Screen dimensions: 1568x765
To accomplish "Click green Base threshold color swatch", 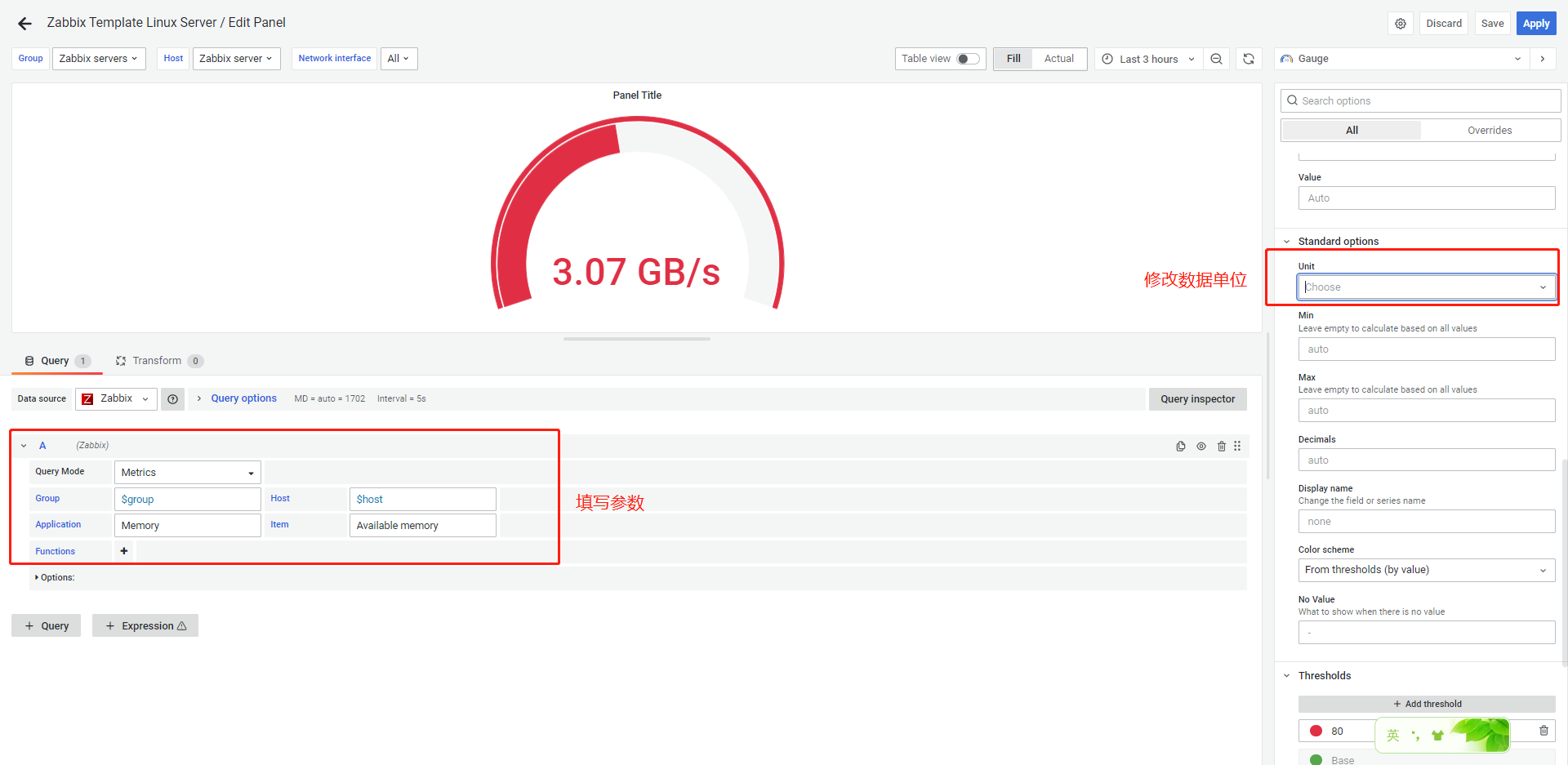I will click(x=1316, y=759).
